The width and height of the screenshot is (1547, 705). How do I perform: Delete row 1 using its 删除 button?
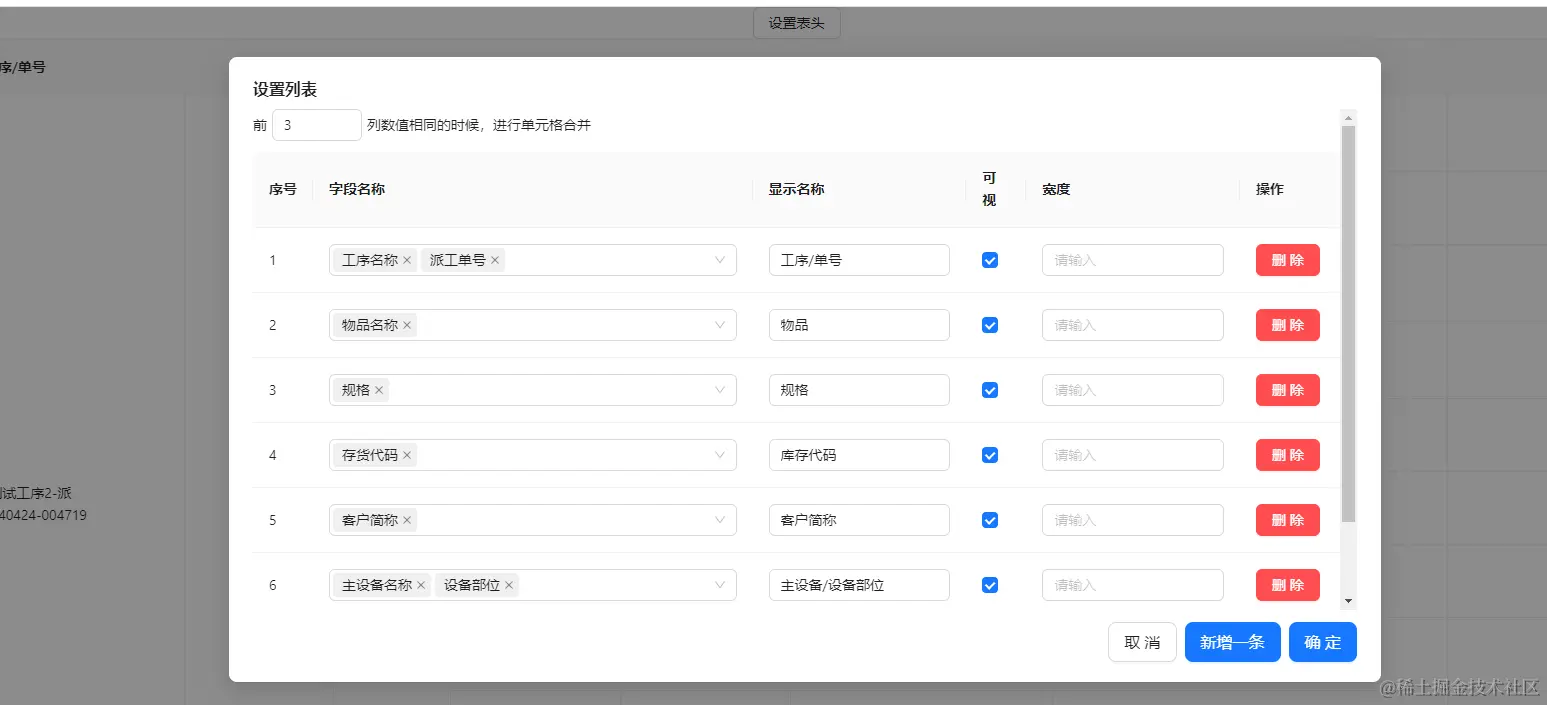(1287, 259)
